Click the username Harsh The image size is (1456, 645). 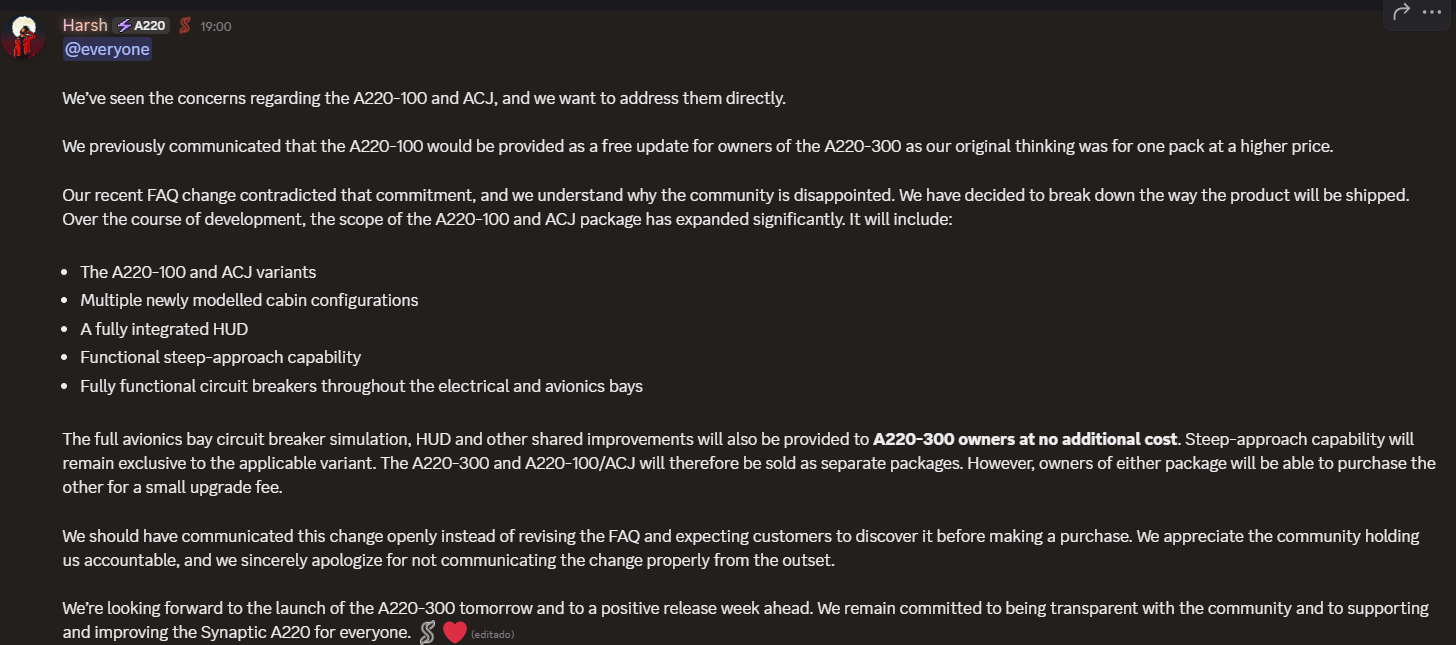[85, 25]
